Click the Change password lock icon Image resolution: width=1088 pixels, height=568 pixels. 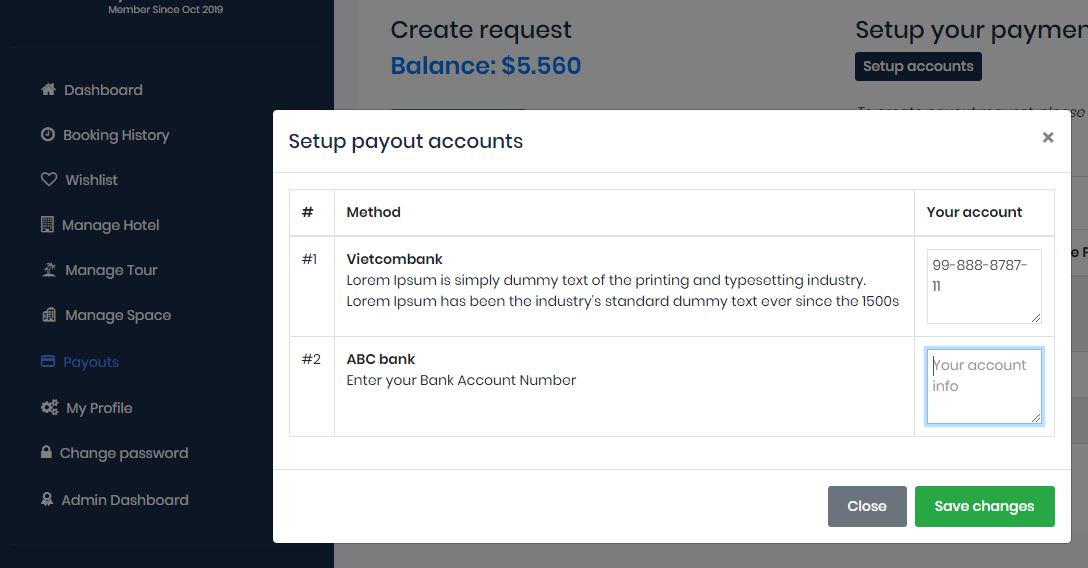click(46, 453)
